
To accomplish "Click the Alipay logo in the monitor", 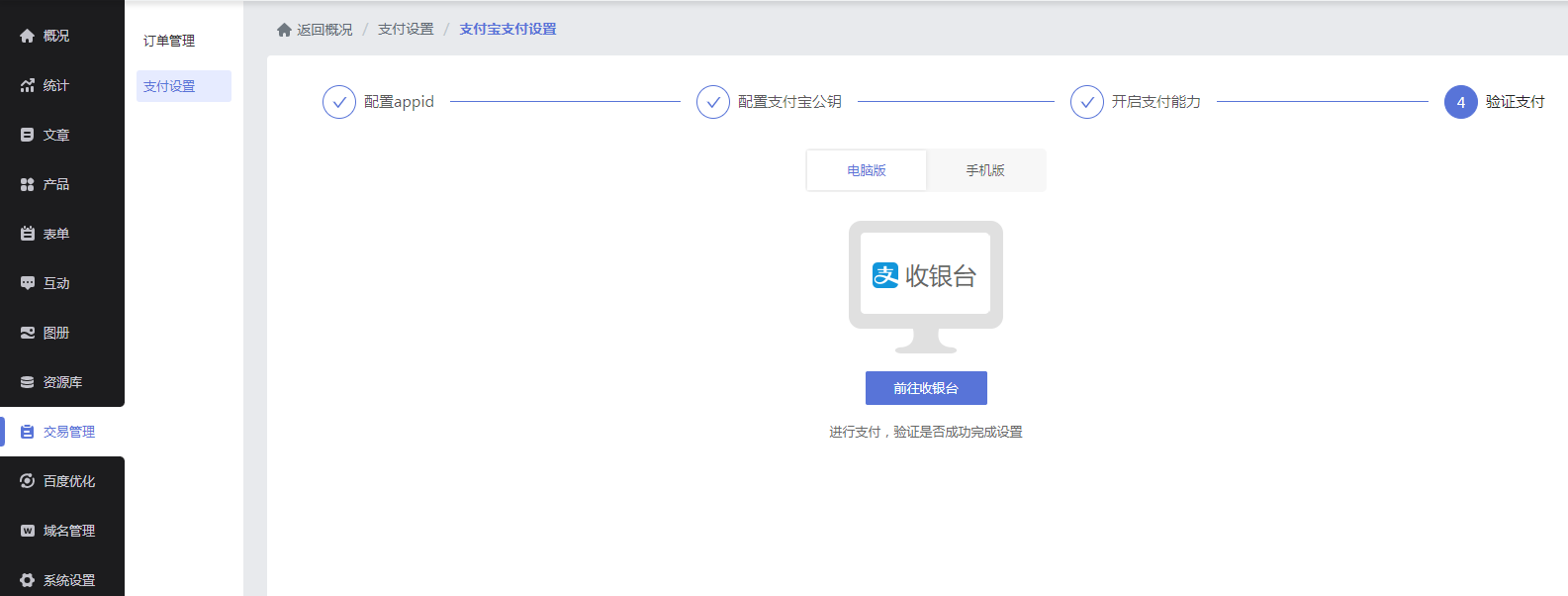I will (x=885, y=275).
